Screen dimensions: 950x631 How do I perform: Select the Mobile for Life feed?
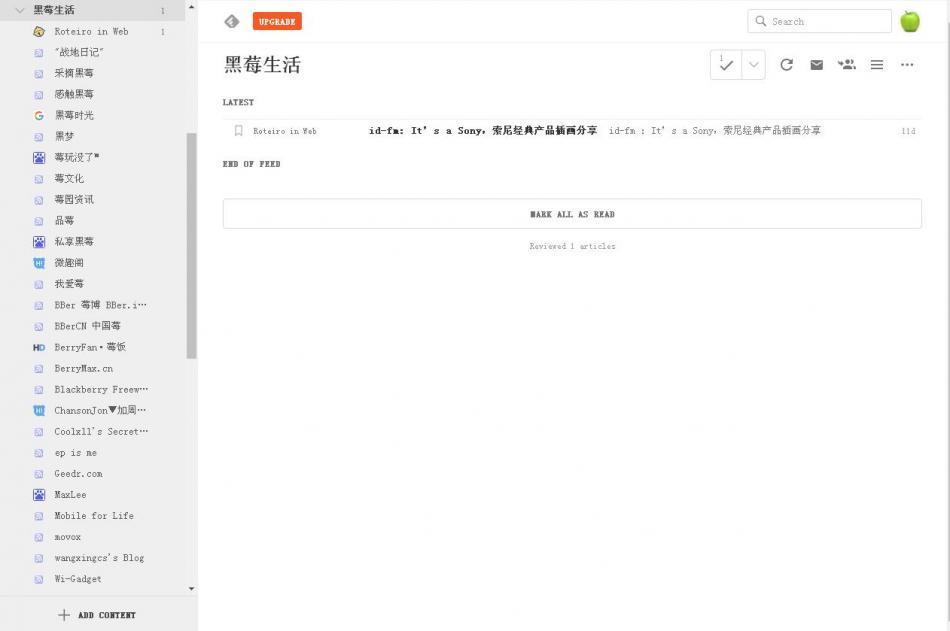tap(94, 515)
